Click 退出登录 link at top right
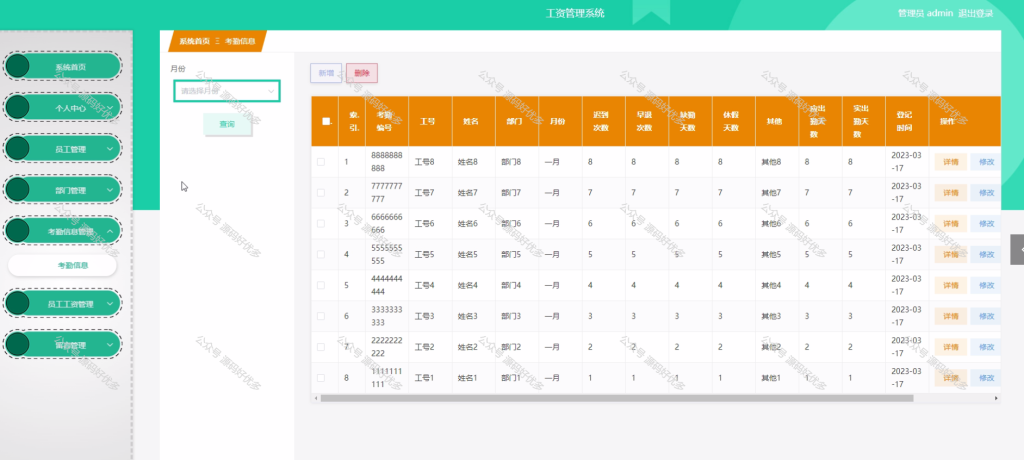Image resolution: width=1024 pixels, height=460 pixels. point(976,13)
